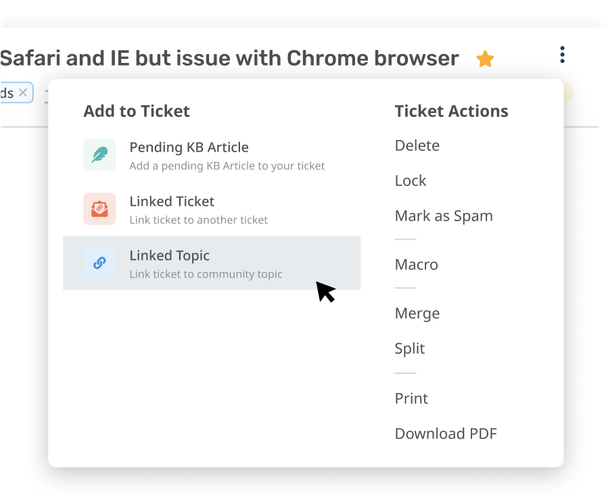The height and width of the screenshot is (502, 608).
Task: Click the Ticket Actions heading
Action: (x=451, y=111)
